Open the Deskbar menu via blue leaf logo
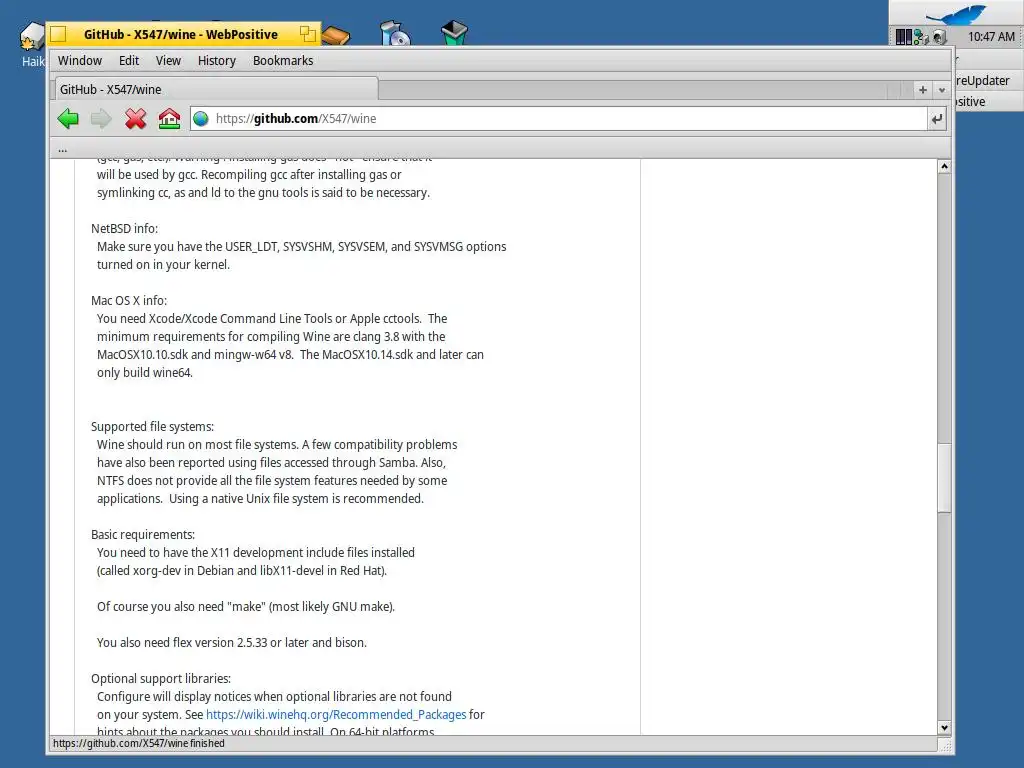Viewport: 1024px width, 768px height. point(955,14)
